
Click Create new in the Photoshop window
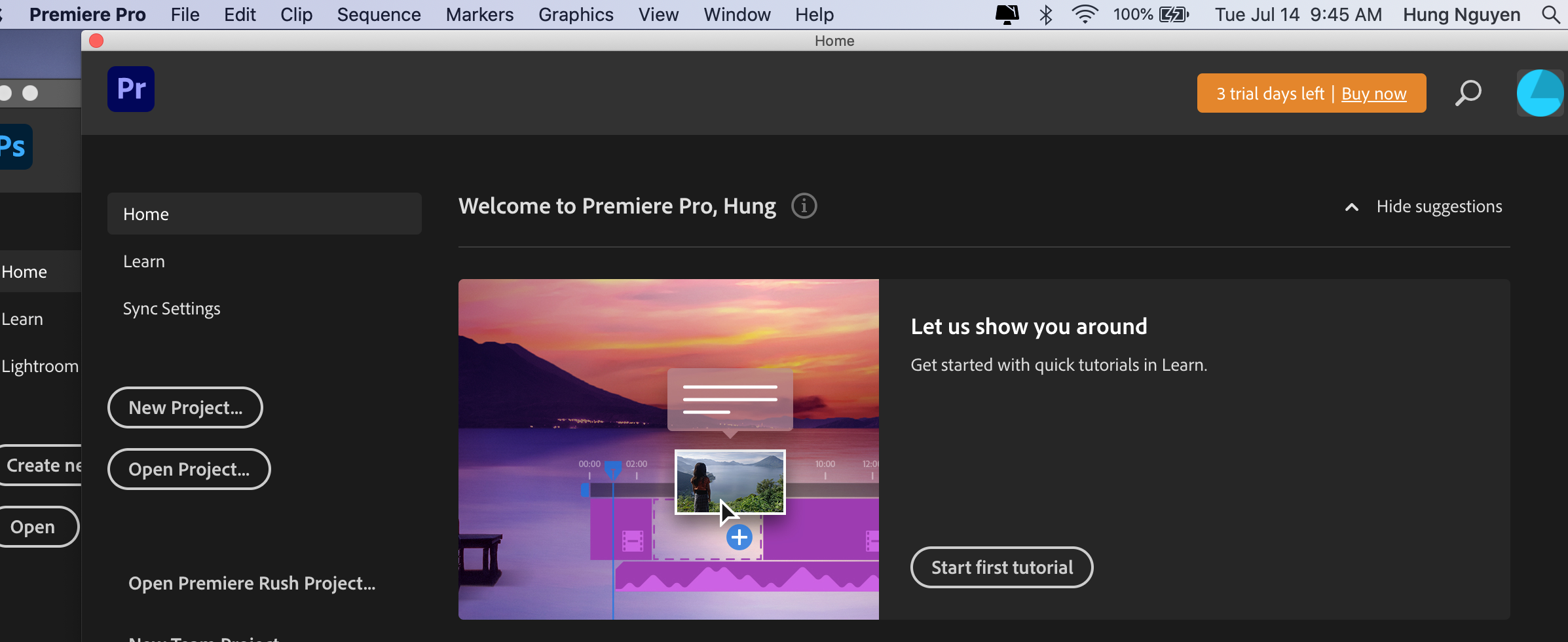click(41, 465)
